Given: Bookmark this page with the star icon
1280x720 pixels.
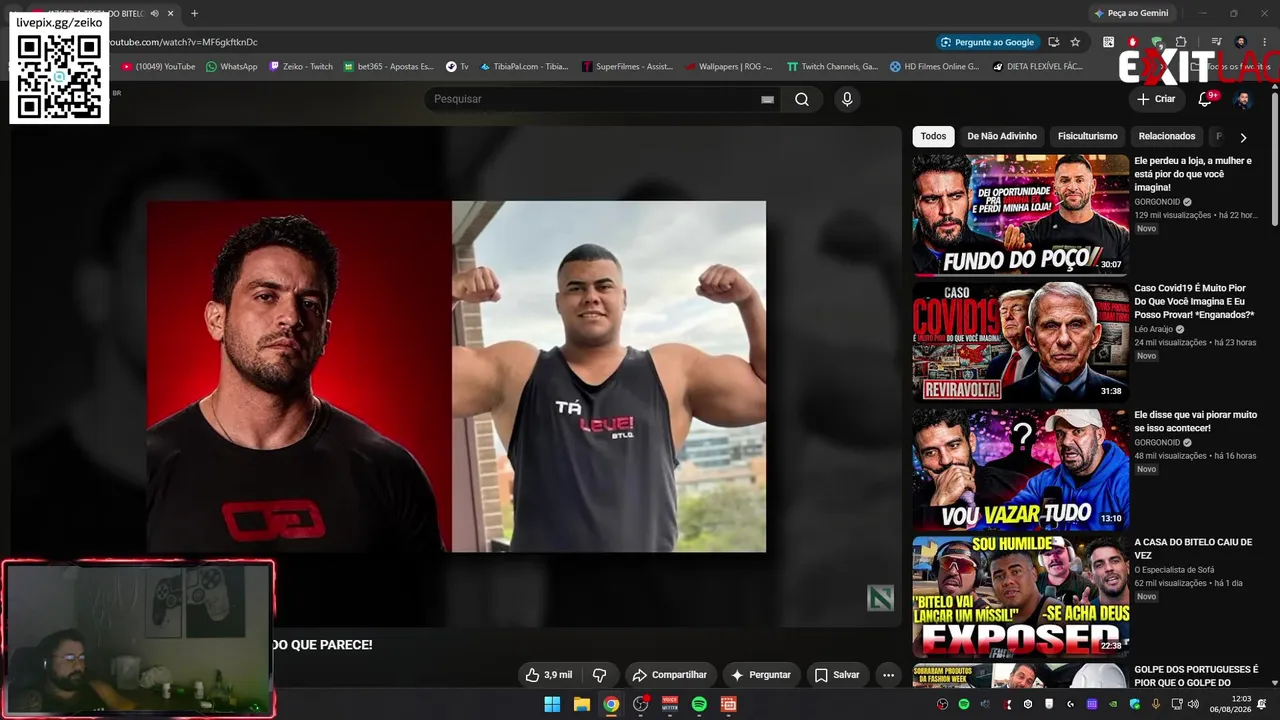Looking at the screenshot, I should pyautogui.click(x=1075, y=42).
